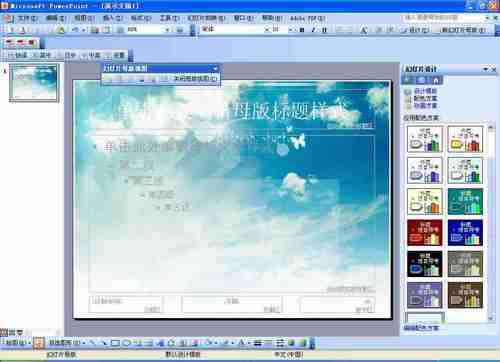Open the 插入 (Insert) menu
The height and width of the screenshot is (362, 500).
pos(112,18)
